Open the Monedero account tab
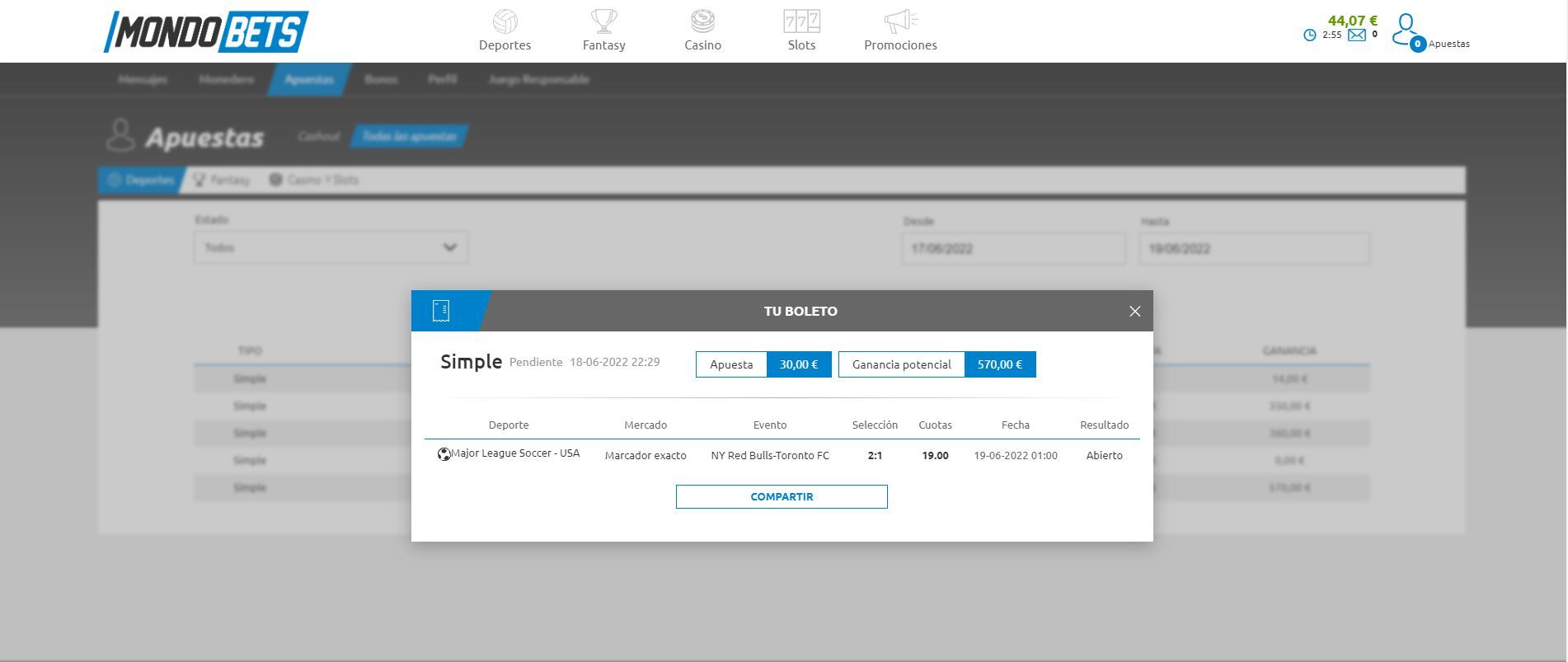This screenshot has height=662, width=1568. (227, 79)
